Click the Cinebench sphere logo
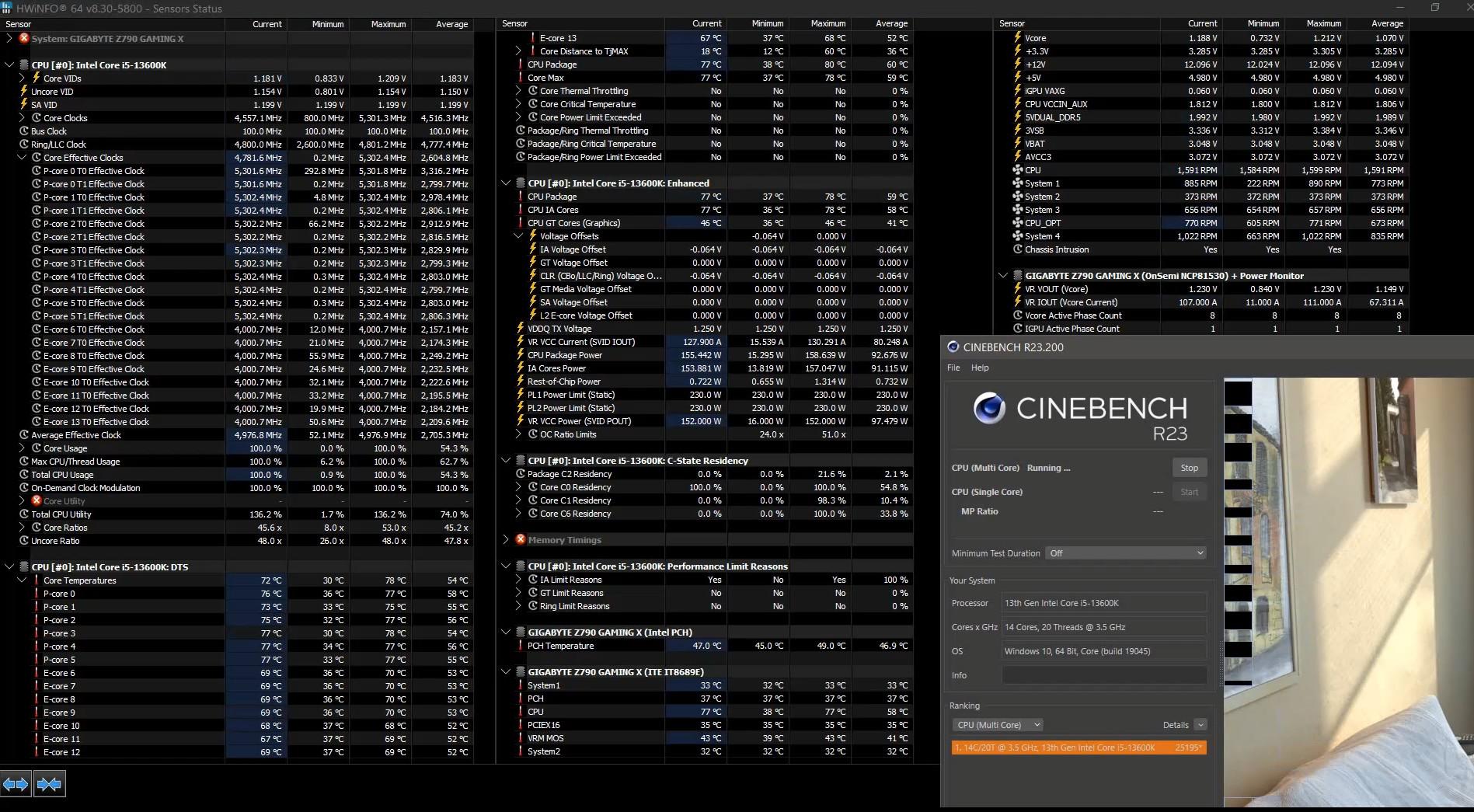This screenshot has height=812, width=1474. [989, 409]
